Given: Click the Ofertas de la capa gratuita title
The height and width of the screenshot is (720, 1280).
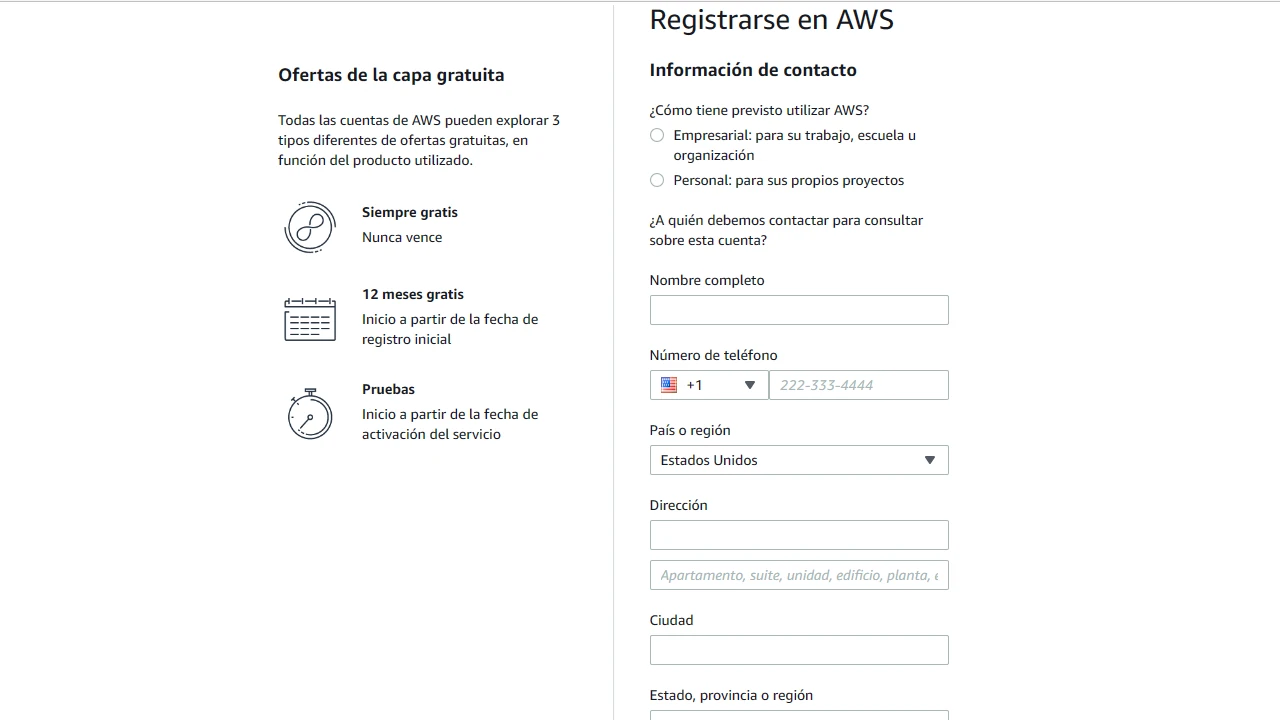Looking at the screenshot, I should 391,75.
